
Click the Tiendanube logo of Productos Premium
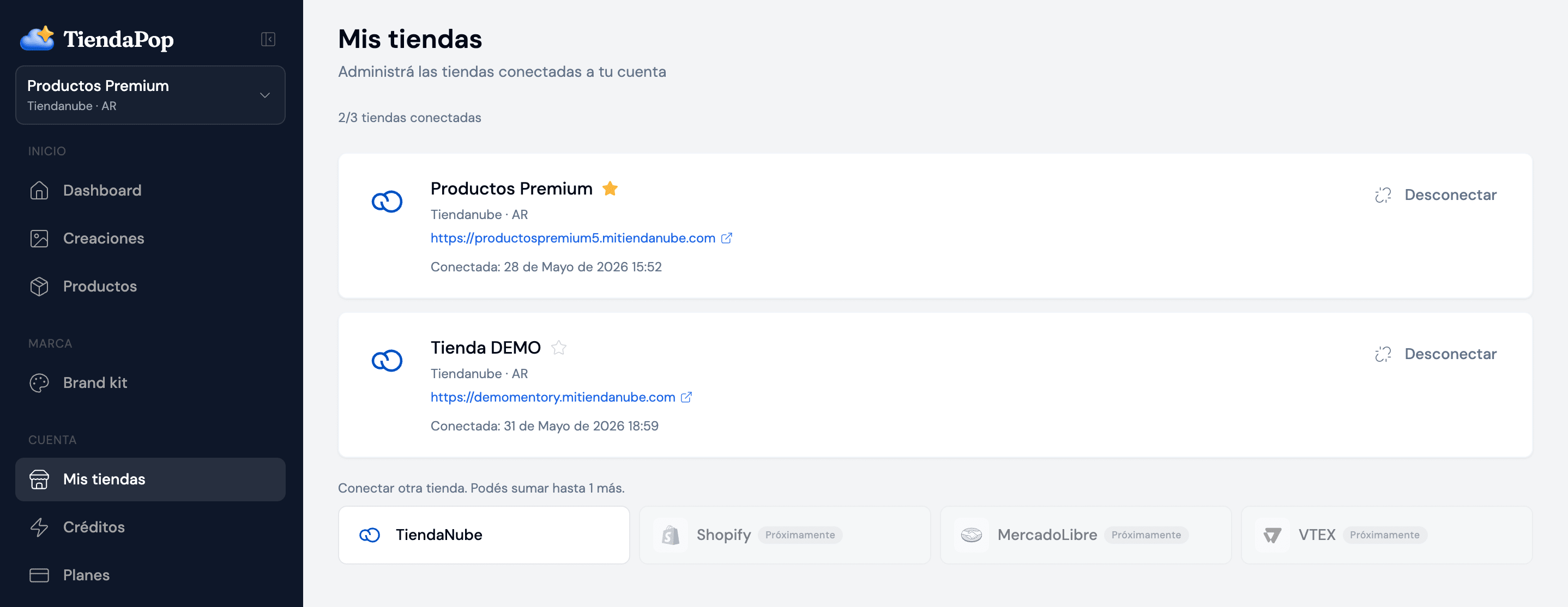(387, 201)
